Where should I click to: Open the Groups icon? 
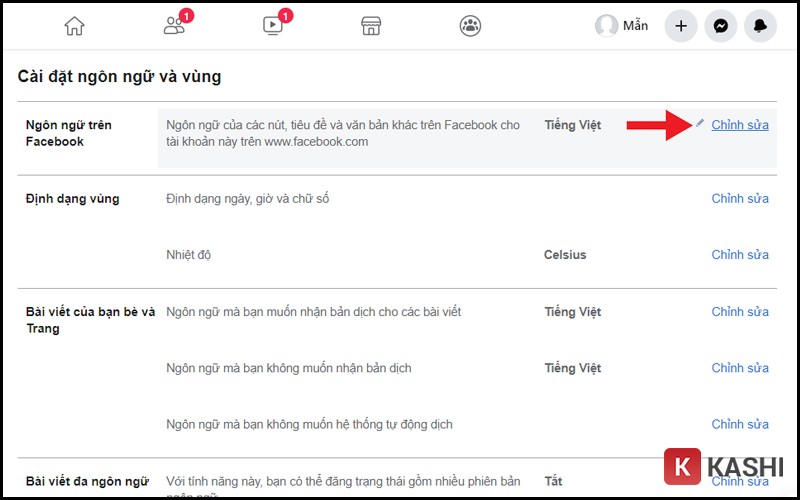[x=470, y=26]
